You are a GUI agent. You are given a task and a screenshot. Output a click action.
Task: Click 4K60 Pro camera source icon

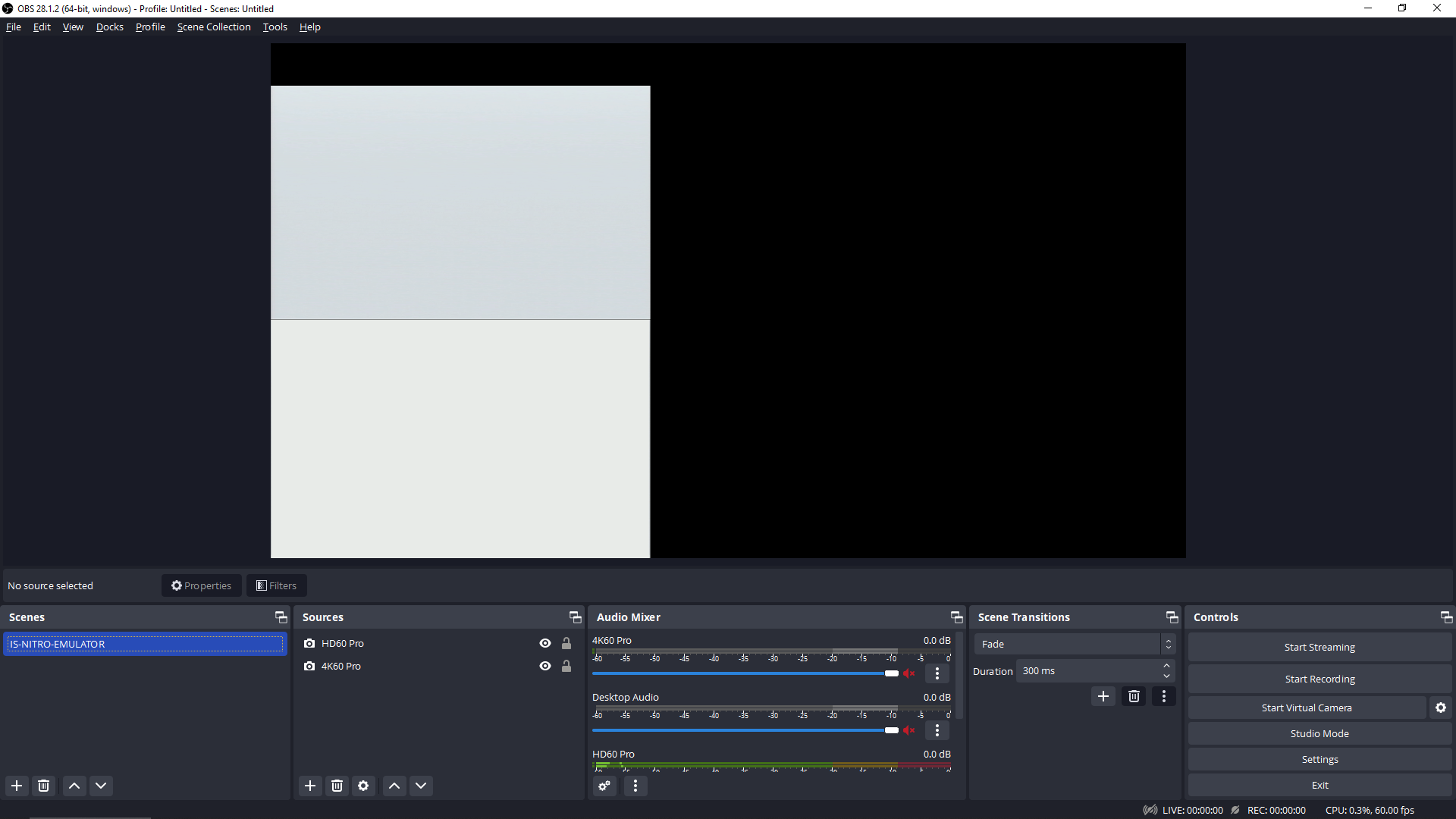[x=309, y=666]
